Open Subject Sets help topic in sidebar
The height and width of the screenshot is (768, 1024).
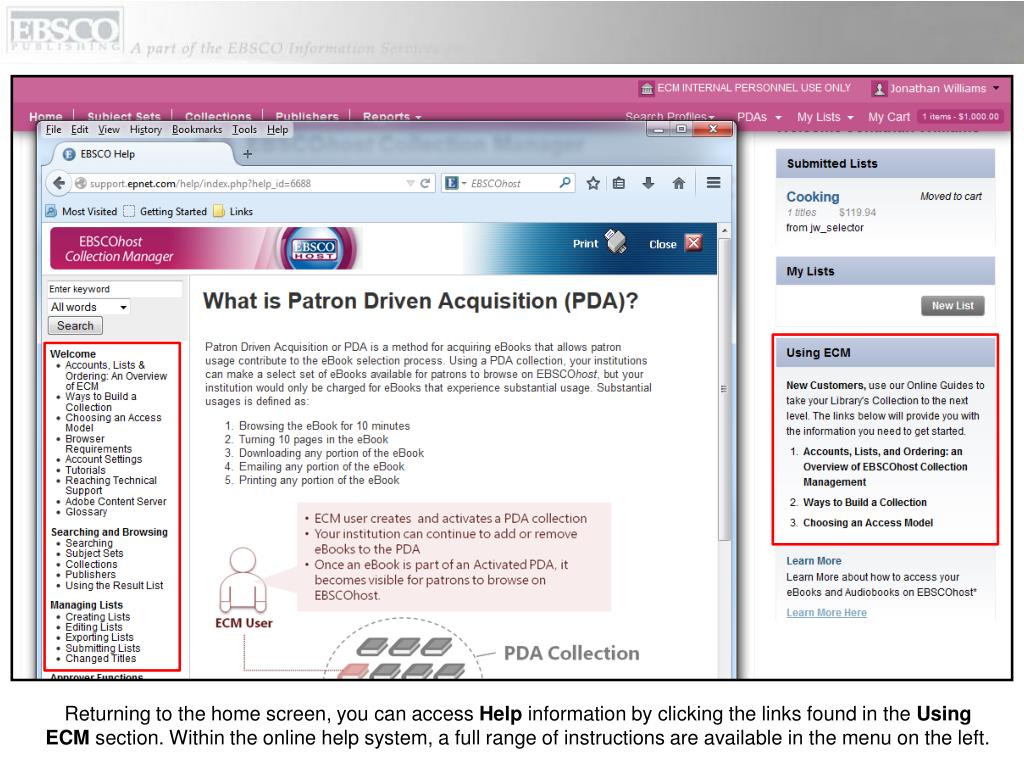(x=94, y=554)
